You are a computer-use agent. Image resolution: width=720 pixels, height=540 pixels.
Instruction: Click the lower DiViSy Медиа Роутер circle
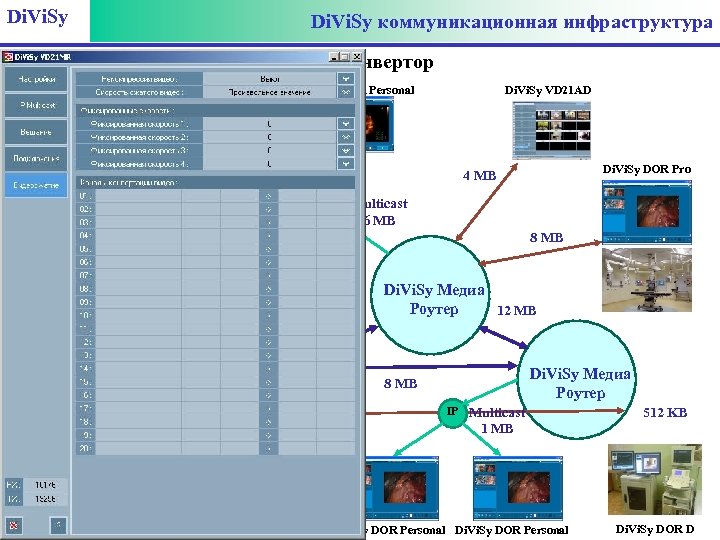tap(577, 379)
